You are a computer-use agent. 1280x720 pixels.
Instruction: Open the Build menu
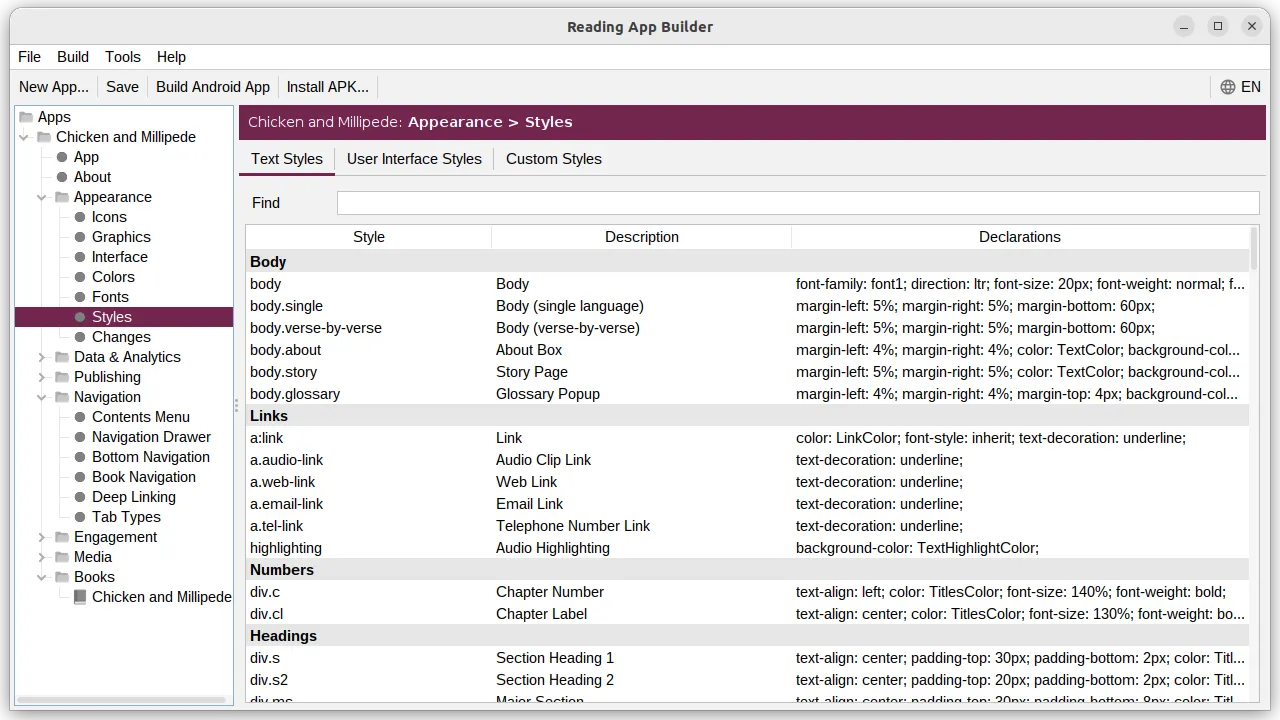pyautogui.click(x=73, y=57)
